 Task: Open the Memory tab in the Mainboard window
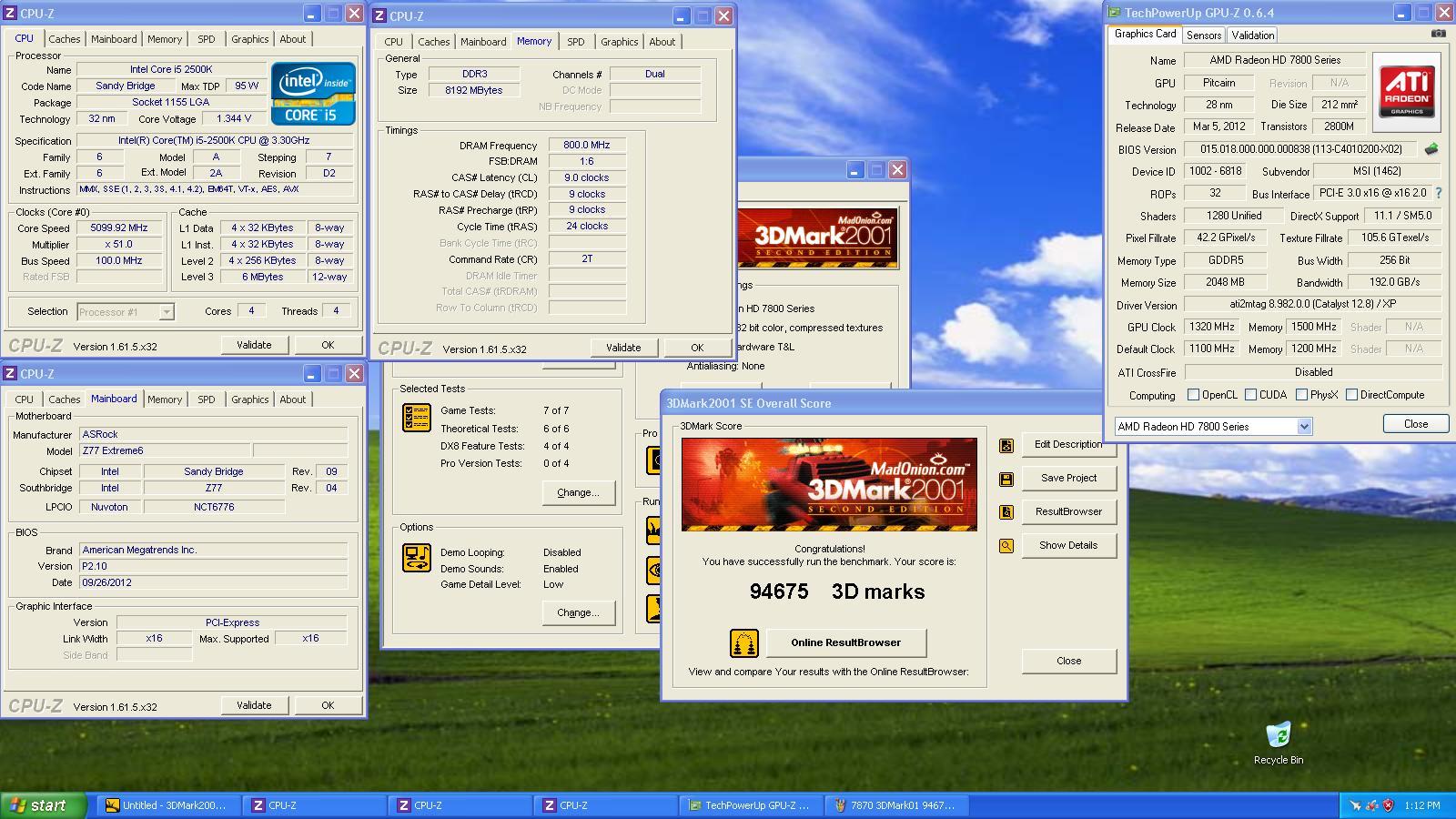tap(165, 399)
